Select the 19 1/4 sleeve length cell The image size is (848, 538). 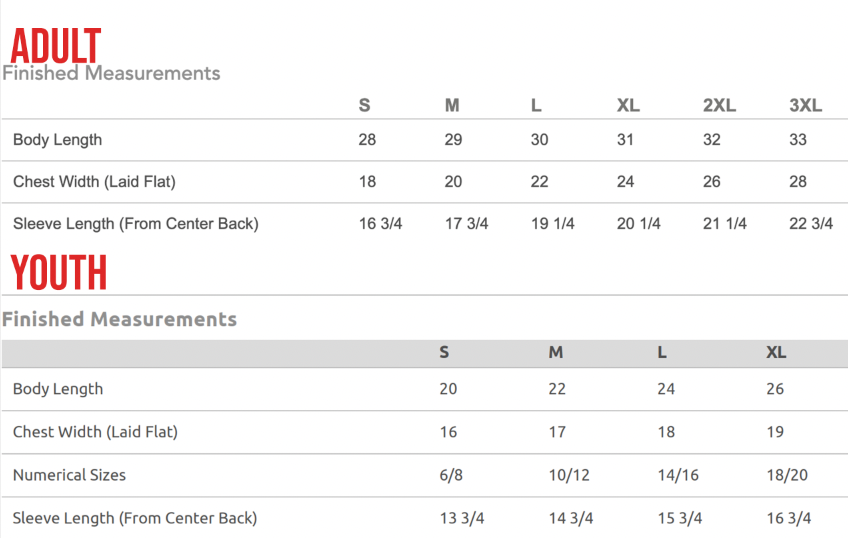(552, 224)
